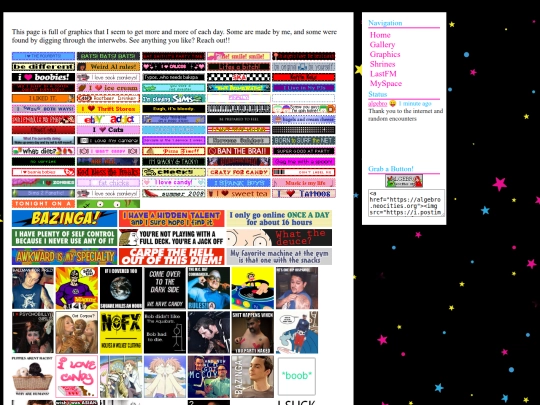Visit the Shrines page

coord(382,64)
